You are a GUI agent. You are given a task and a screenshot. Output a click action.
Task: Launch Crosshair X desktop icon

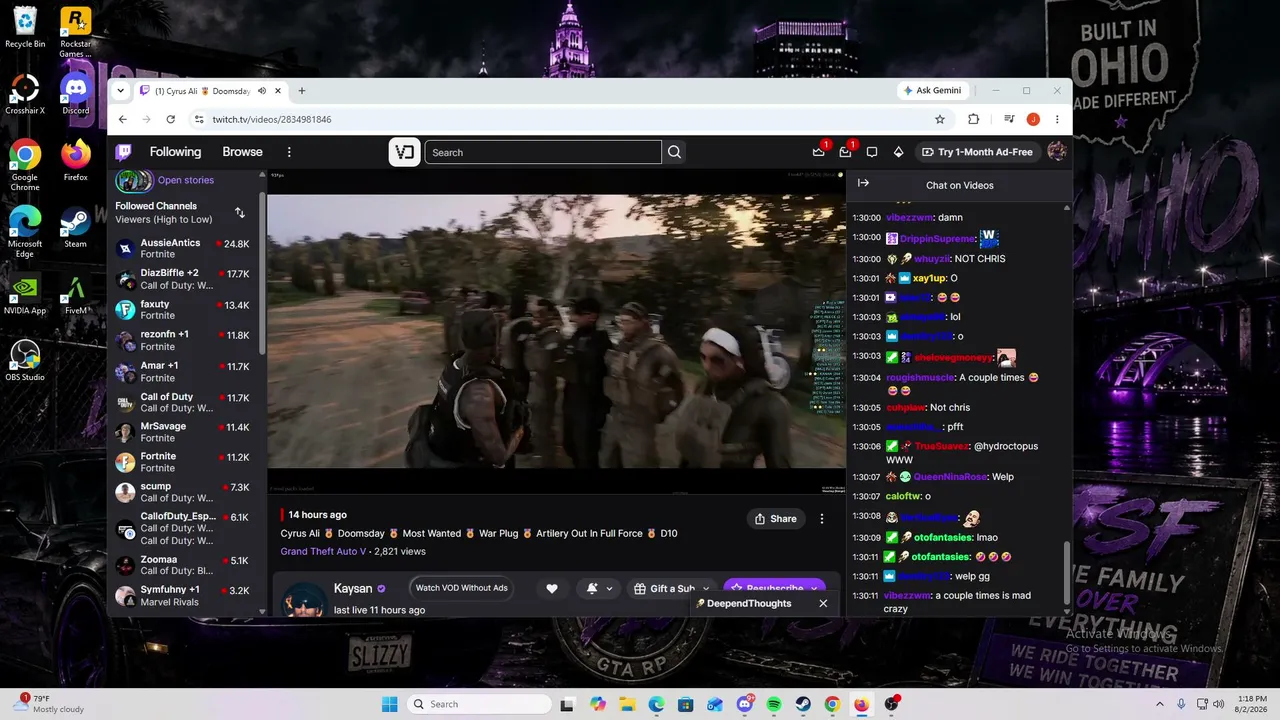tap(25, 94)
